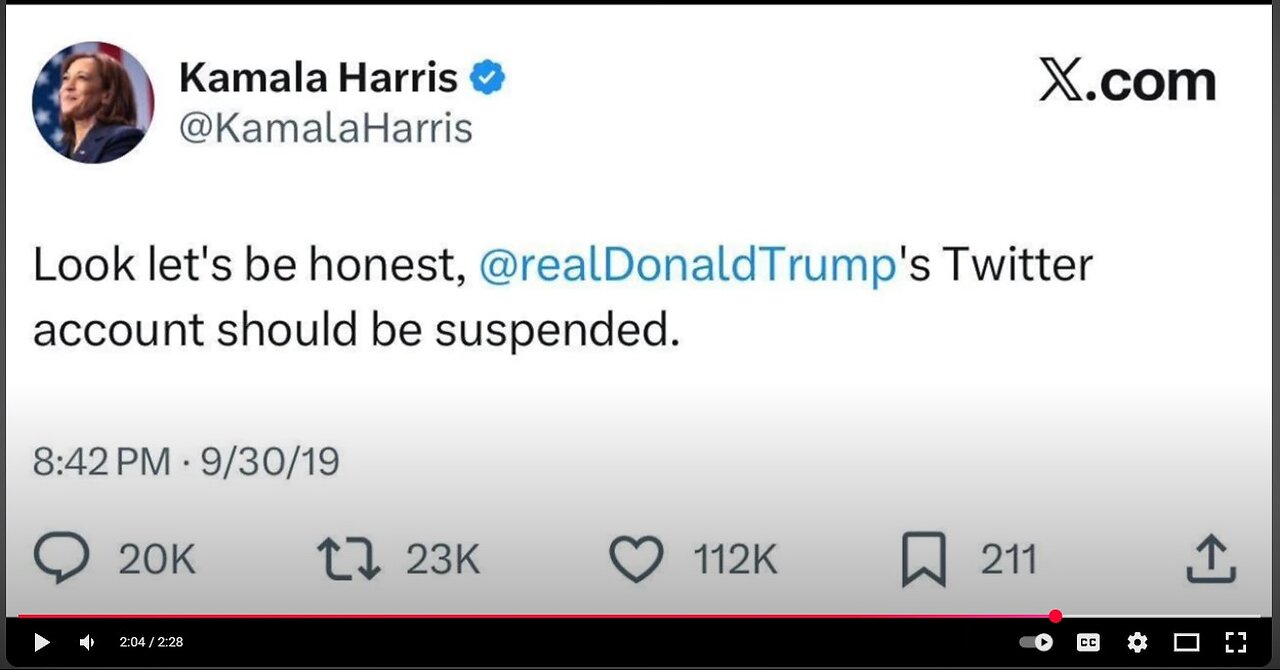Mute the video volume

[87, 642]
